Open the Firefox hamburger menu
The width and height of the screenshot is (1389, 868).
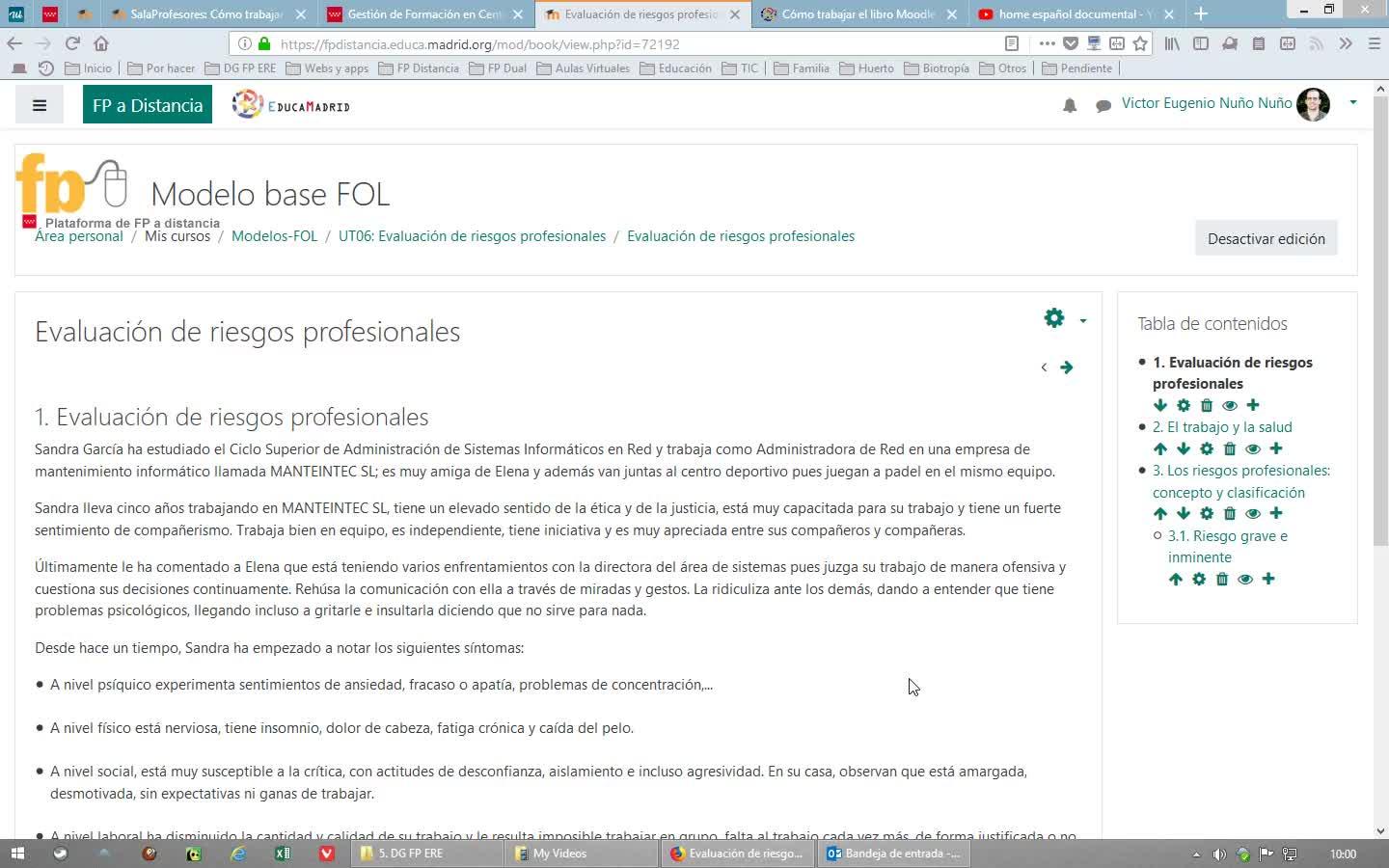coord(1374,43)
